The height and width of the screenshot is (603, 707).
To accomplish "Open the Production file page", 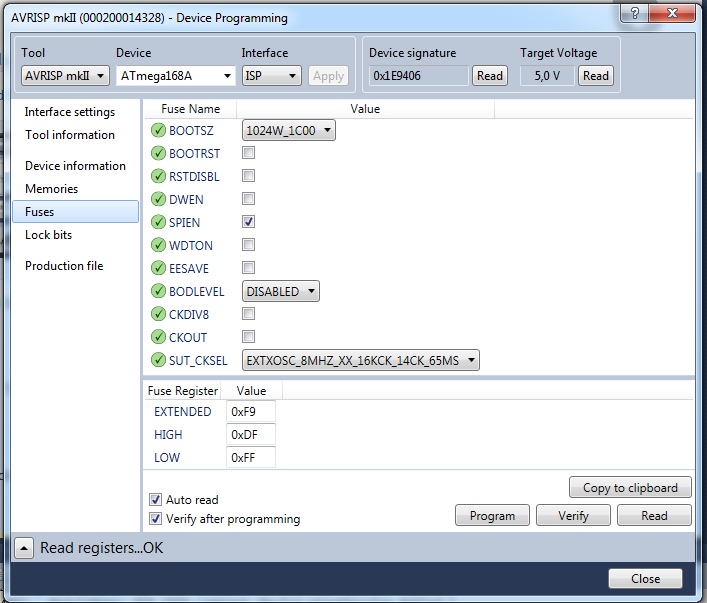I will 64,266.
